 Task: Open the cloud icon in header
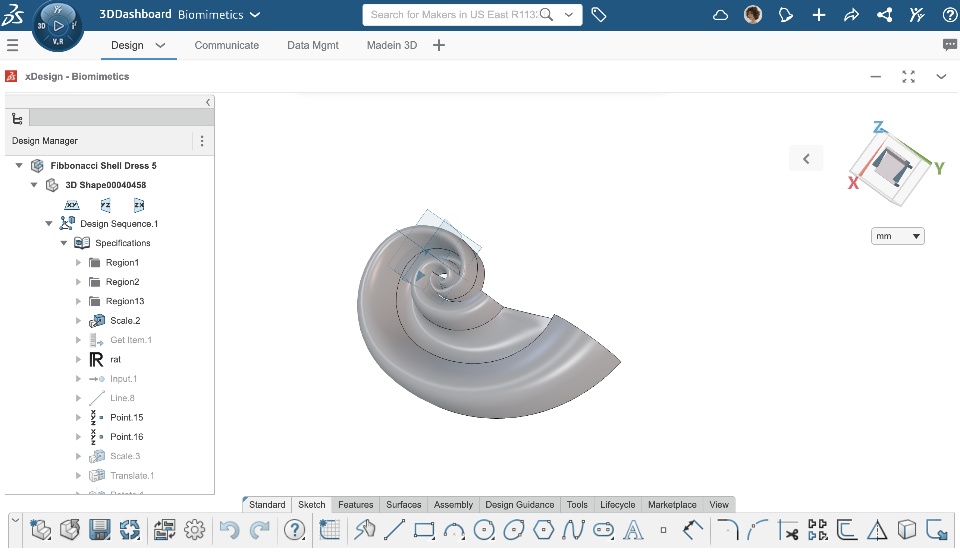coord(721,15)
